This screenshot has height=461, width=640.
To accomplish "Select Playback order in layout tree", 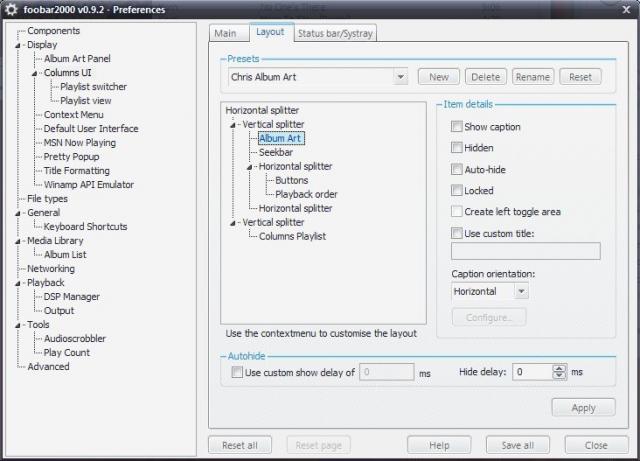I will (306, 194).
